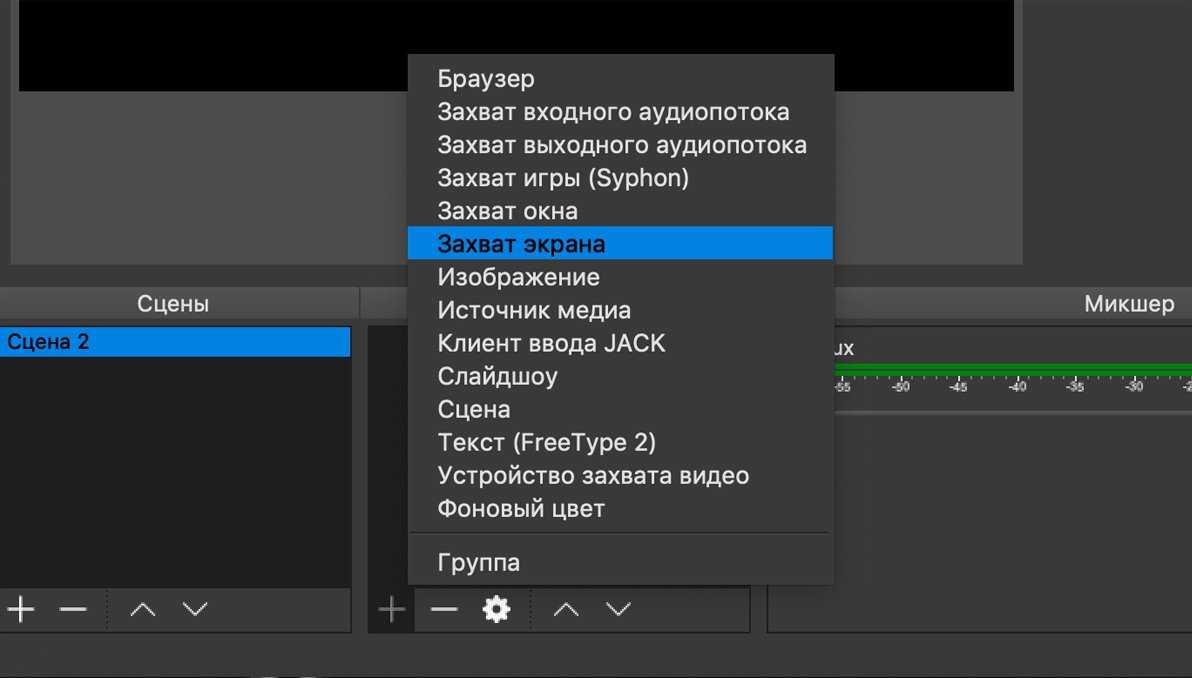Choose Захват игры (Syphon) option
1192x678 pixels.
[563, 178]
